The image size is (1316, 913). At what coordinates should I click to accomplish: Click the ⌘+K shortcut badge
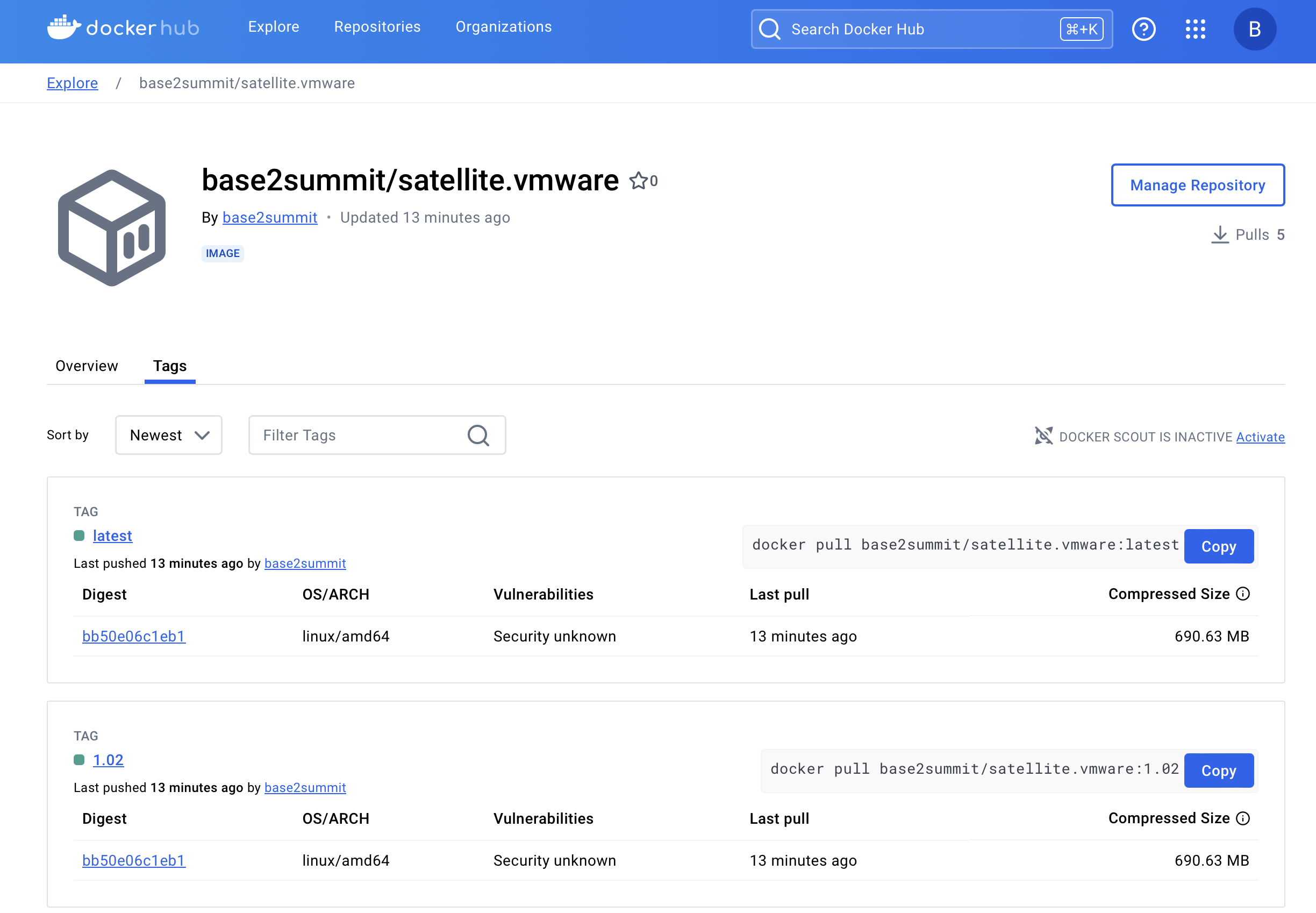click(1082, 29)
